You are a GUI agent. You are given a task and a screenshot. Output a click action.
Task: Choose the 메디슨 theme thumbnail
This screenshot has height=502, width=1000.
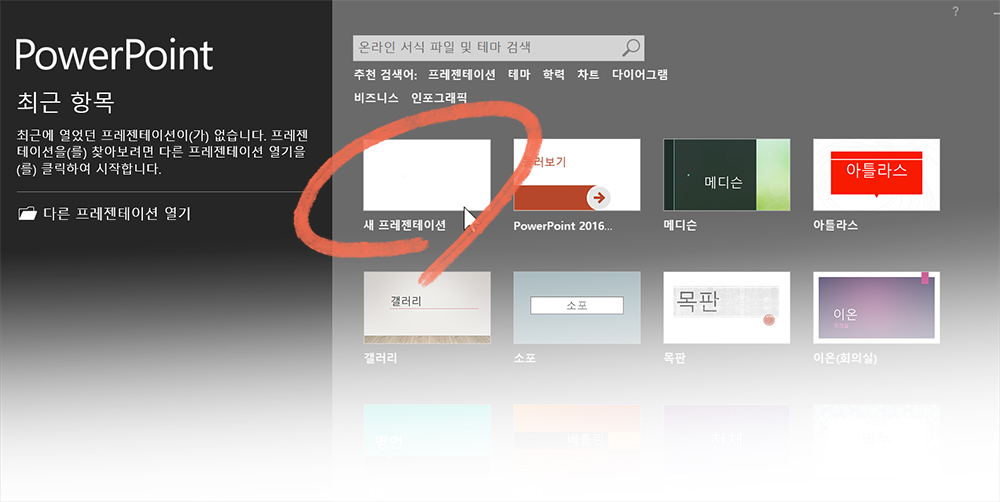(x=726, y=175)
